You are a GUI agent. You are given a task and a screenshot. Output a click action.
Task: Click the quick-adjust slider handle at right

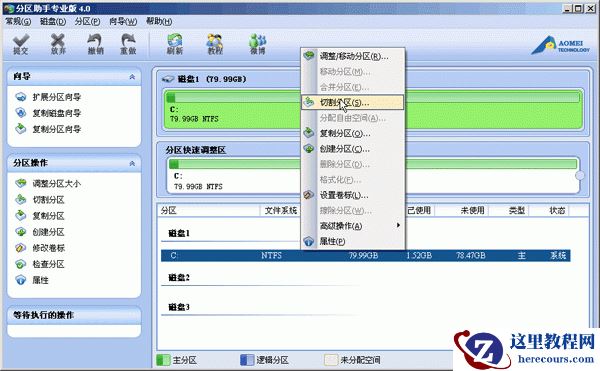coord(580,176)
